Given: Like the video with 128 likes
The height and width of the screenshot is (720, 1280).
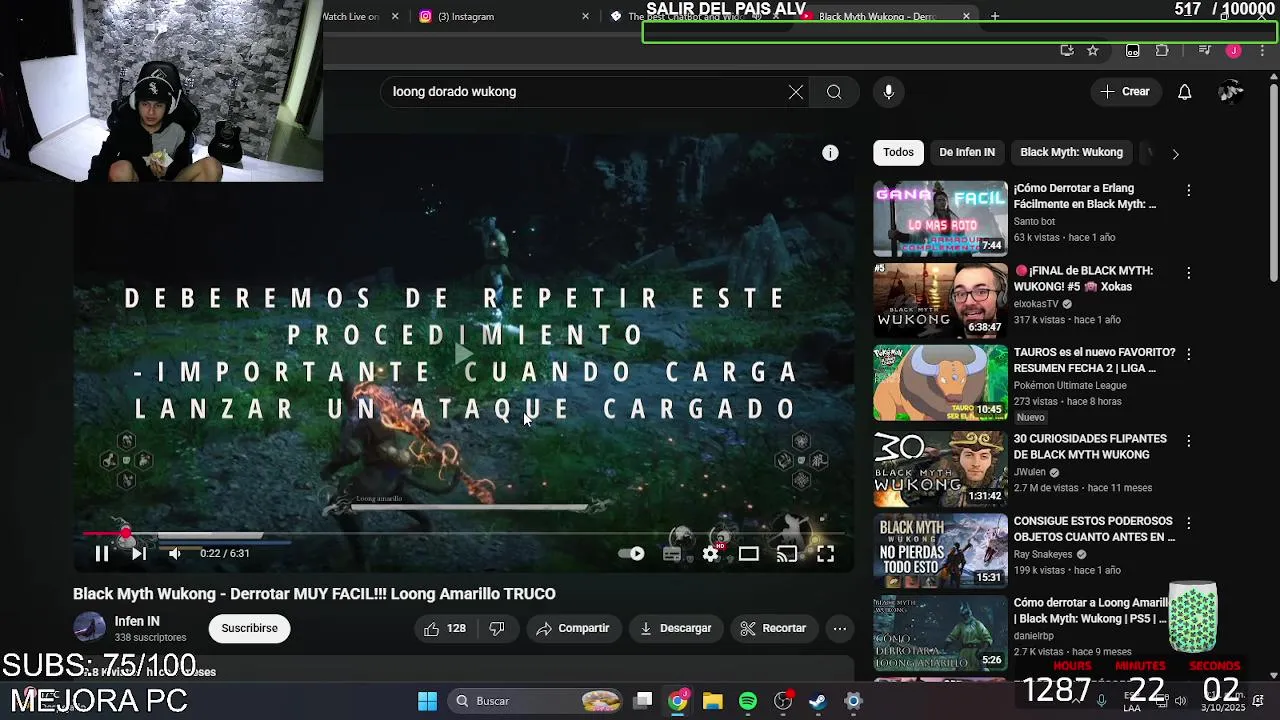Looking at the screenshot, I should (445, 628).
